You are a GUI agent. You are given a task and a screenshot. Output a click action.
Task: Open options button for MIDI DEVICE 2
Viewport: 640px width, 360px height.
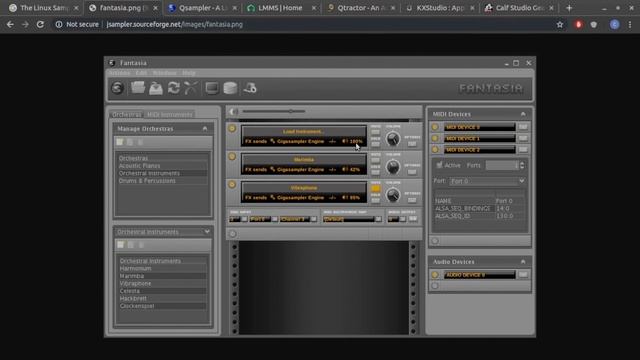[523, 150]
